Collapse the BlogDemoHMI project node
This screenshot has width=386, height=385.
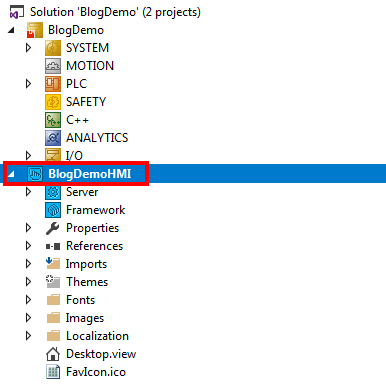coord(11,174)
